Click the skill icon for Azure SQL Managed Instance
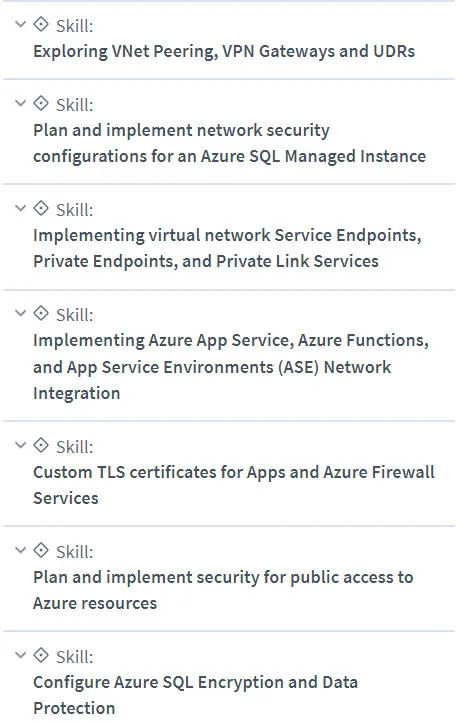This screenshot has height=724, width=457. (41, 103)
